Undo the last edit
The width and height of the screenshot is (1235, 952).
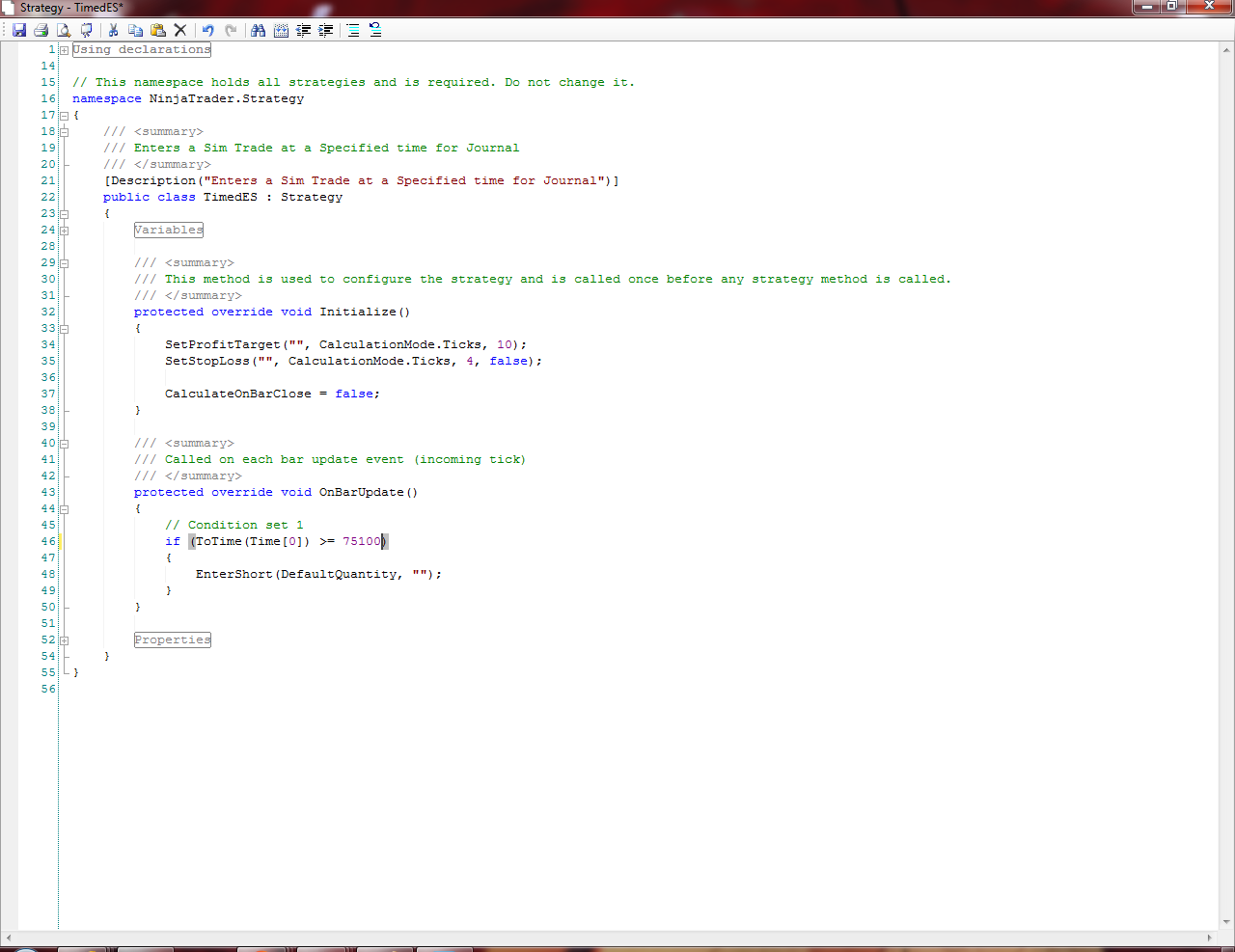(207, 30)
